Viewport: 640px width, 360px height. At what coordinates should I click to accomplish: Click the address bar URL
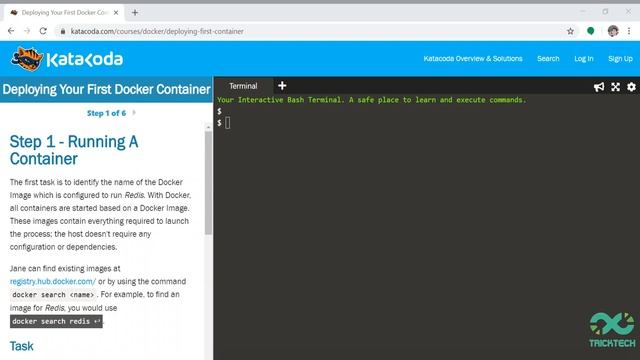(157, 31)
